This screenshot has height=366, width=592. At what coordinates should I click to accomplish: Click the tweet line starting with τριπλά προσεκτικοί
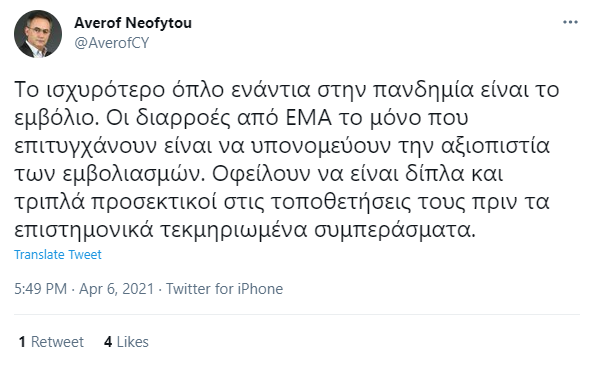(x=282, y=202)
